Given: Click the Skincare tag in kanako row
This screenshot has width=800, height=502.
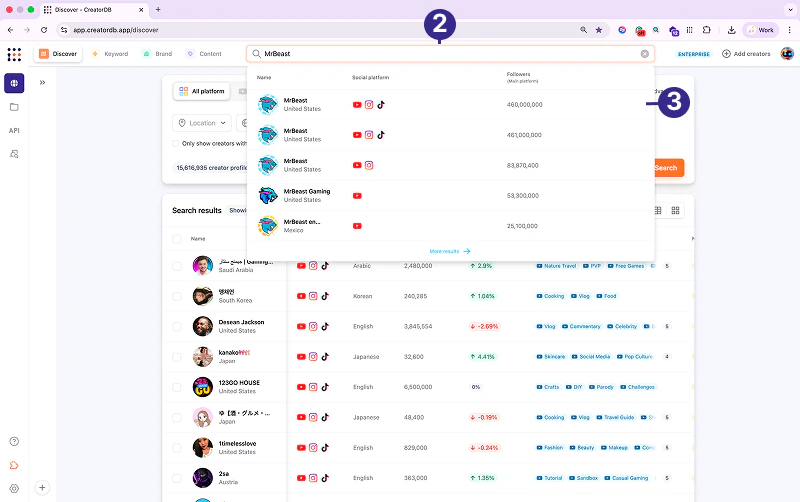Looking at the screenshot, I should (x=551, y=357).
